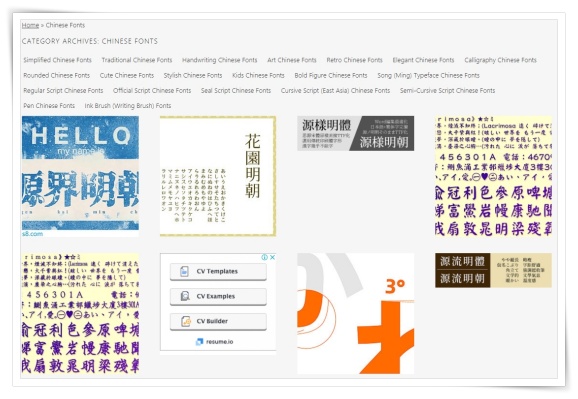578x399 pixels.
Task: Open Official Script Chinese Fonts
Action: coord(152,90)
